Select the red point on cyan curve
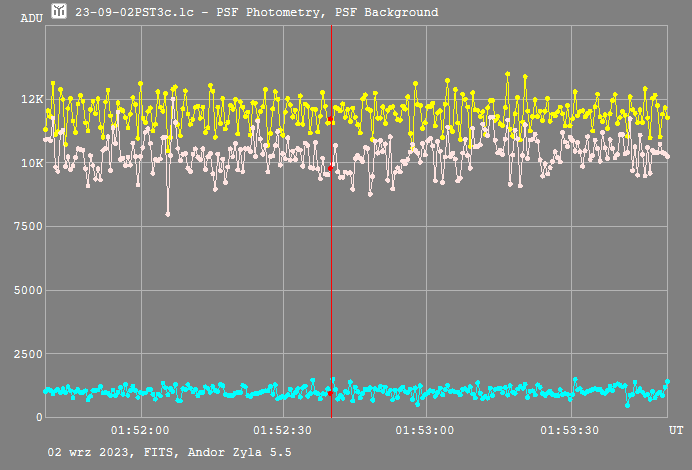The height and width of the screenshot is (470, 692). tap(330, 393)
